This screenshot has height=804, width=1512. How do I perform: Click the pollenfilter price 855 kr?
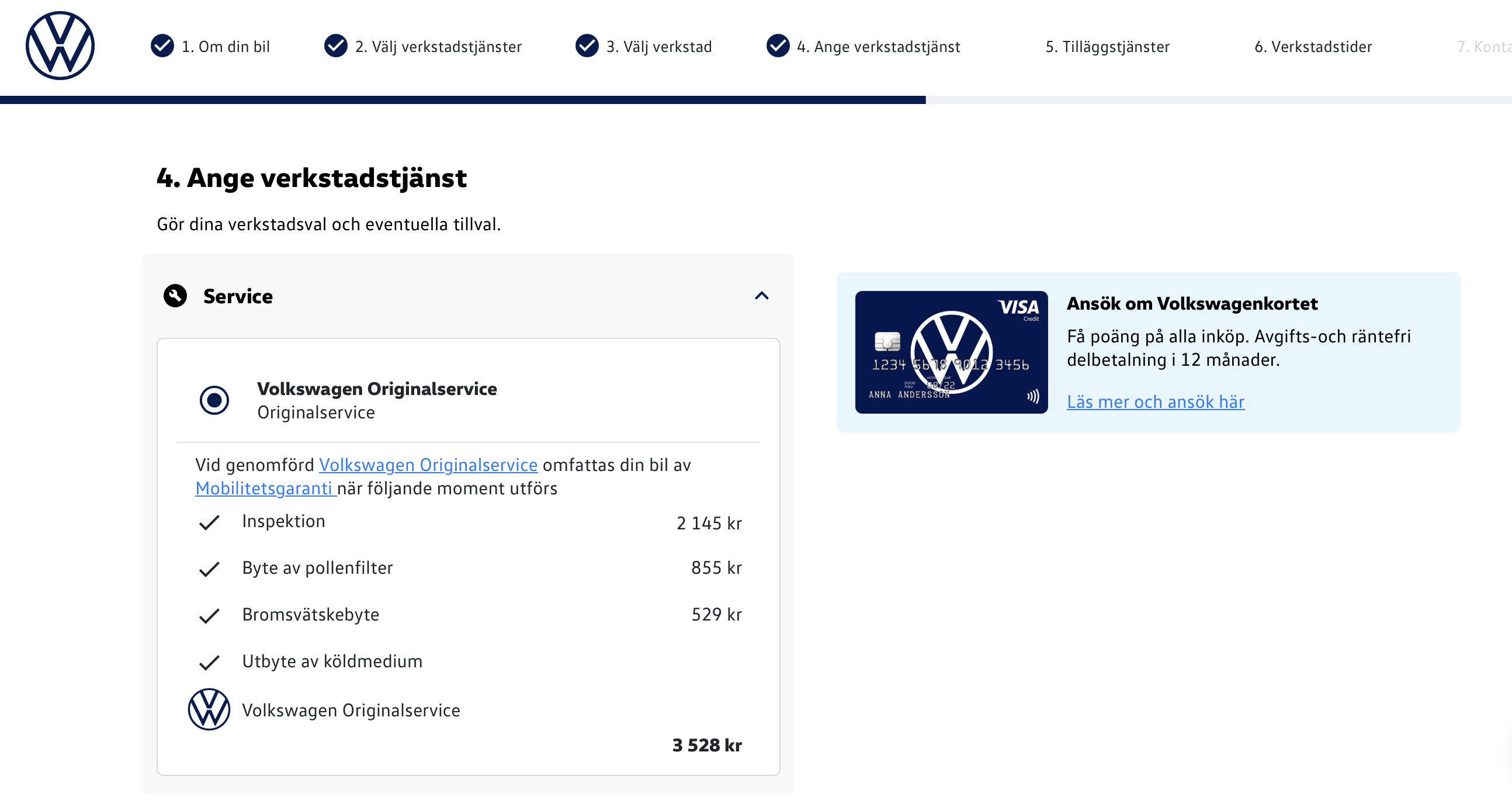pyautogui.click(x=717, y=567)
